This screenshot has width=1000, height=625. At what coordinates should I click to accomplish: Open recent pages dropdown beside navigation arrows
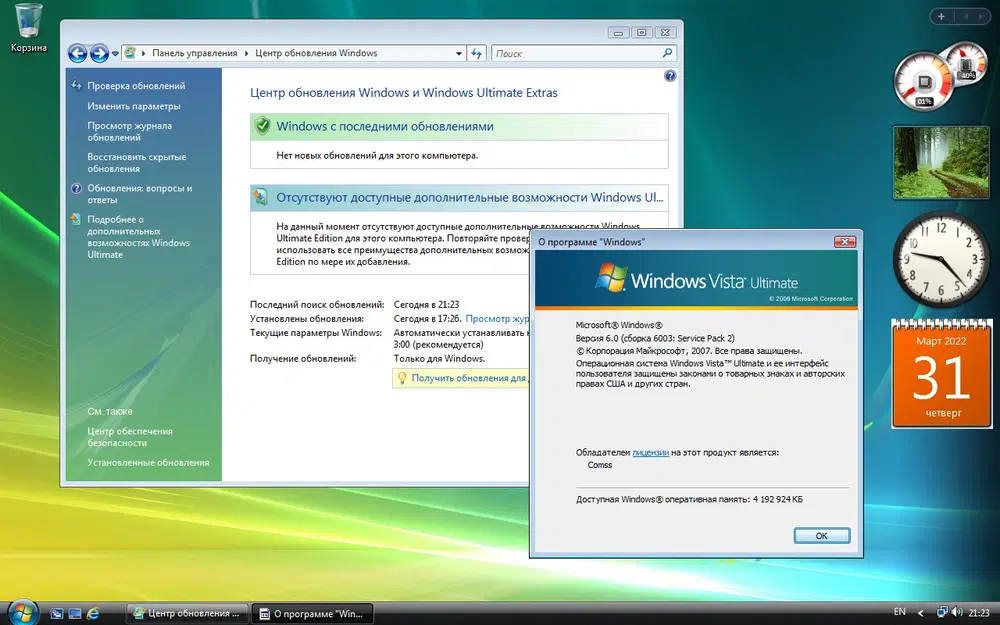pyautogui.click(x=115, y=54)
